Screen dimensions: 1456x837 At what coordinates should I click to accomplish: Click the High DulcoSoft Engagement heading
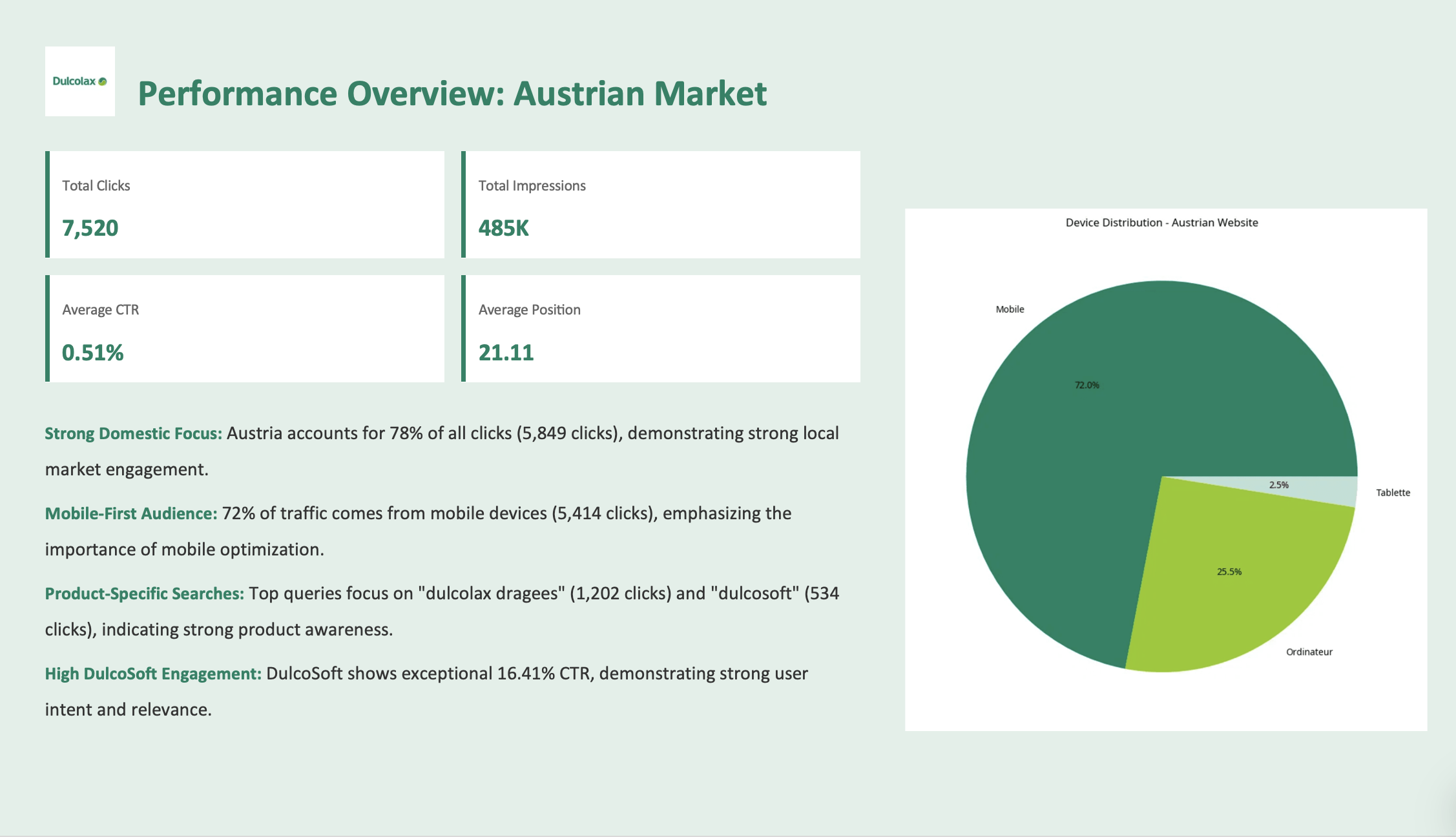[x=153, y=674]
